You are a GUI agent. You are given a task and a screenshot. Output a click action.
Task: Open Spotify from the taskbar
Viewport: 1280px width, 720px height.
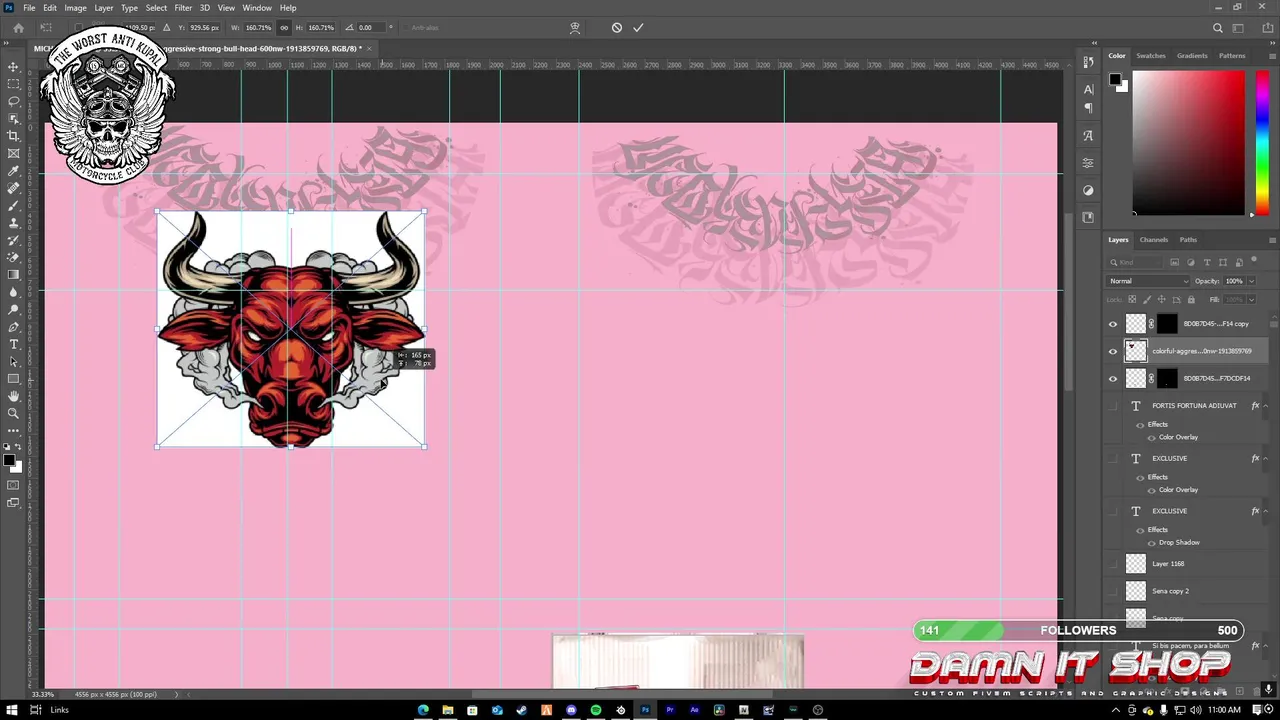596,710
